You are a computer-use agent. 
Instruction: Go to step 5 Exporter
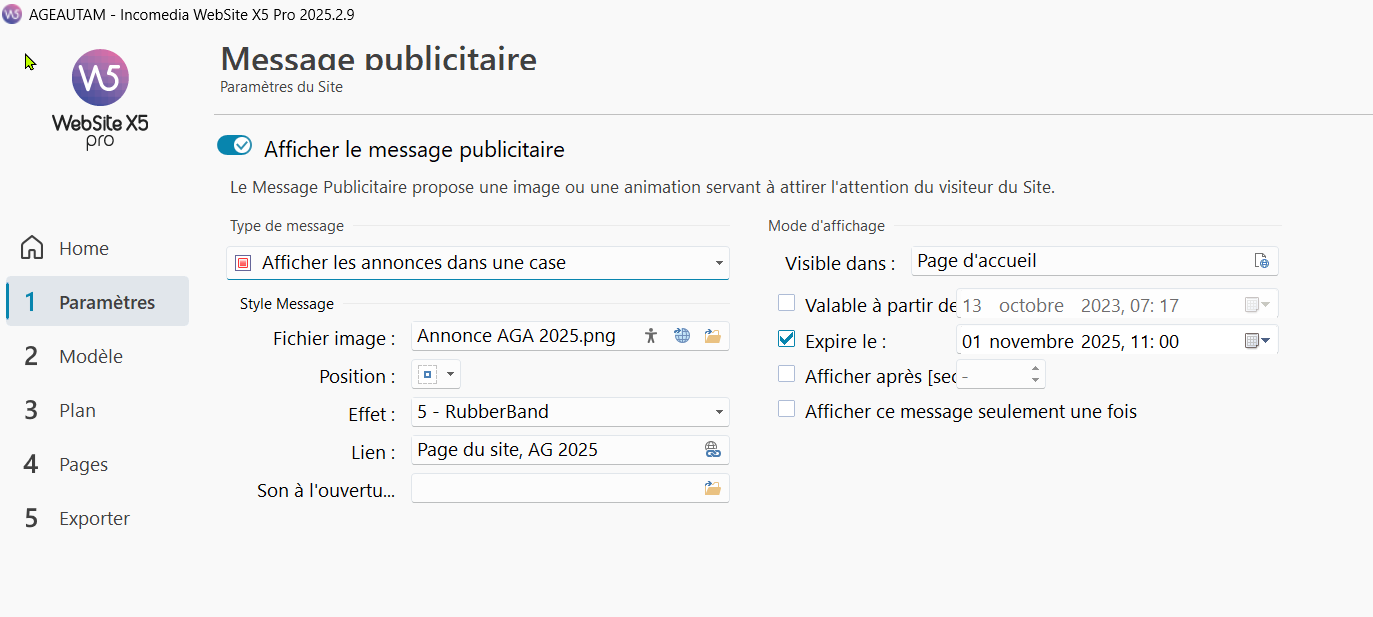pos(97,518)
